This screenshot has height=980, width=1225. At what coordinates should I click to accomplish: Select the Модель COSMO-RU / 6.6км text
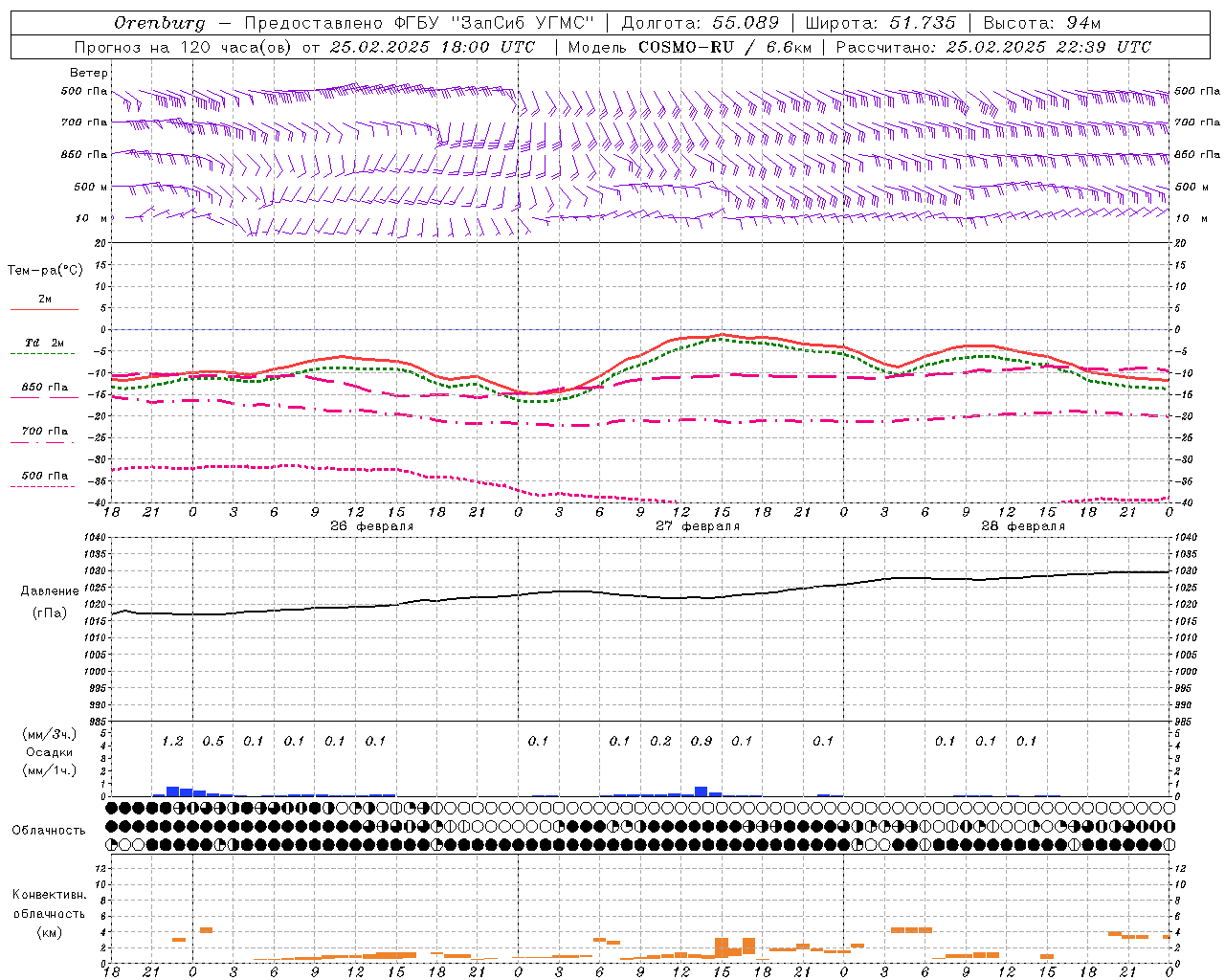tap(690, 47)
